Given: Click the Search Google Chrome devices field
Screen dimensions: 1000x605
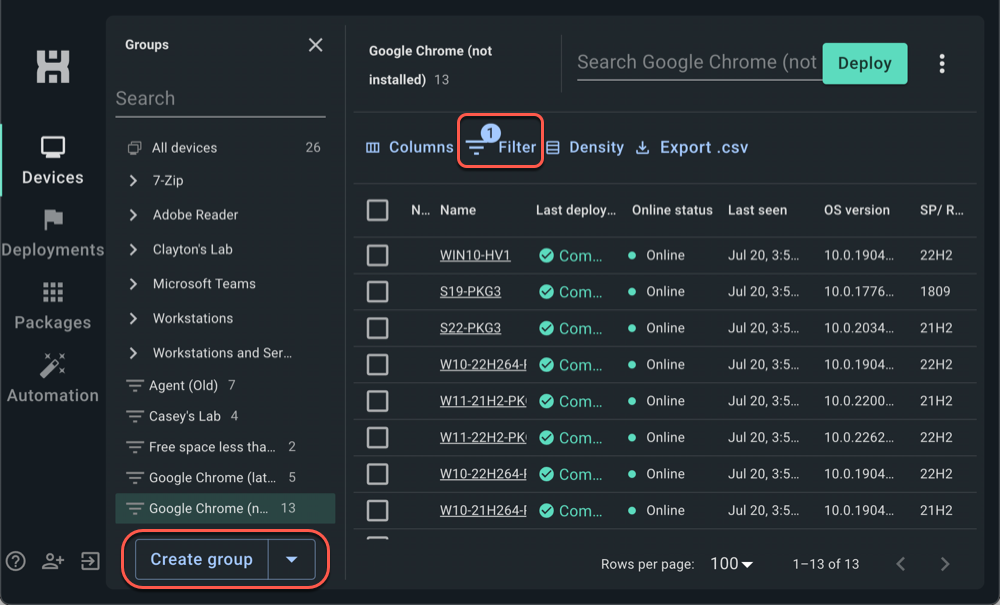Looking at the screenshot, I should [x=699, y=62].
